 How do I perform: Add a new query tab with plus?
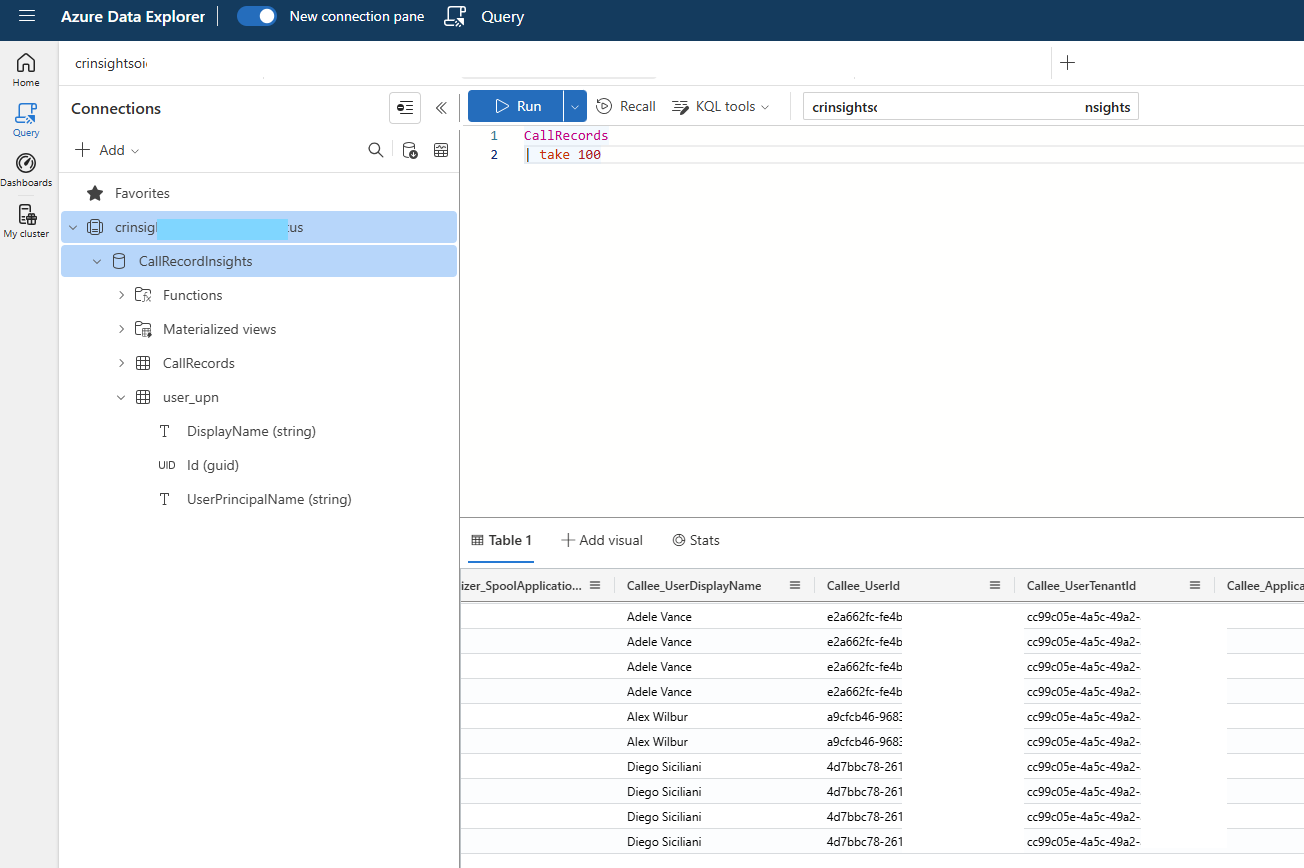tap(1067, 63)
